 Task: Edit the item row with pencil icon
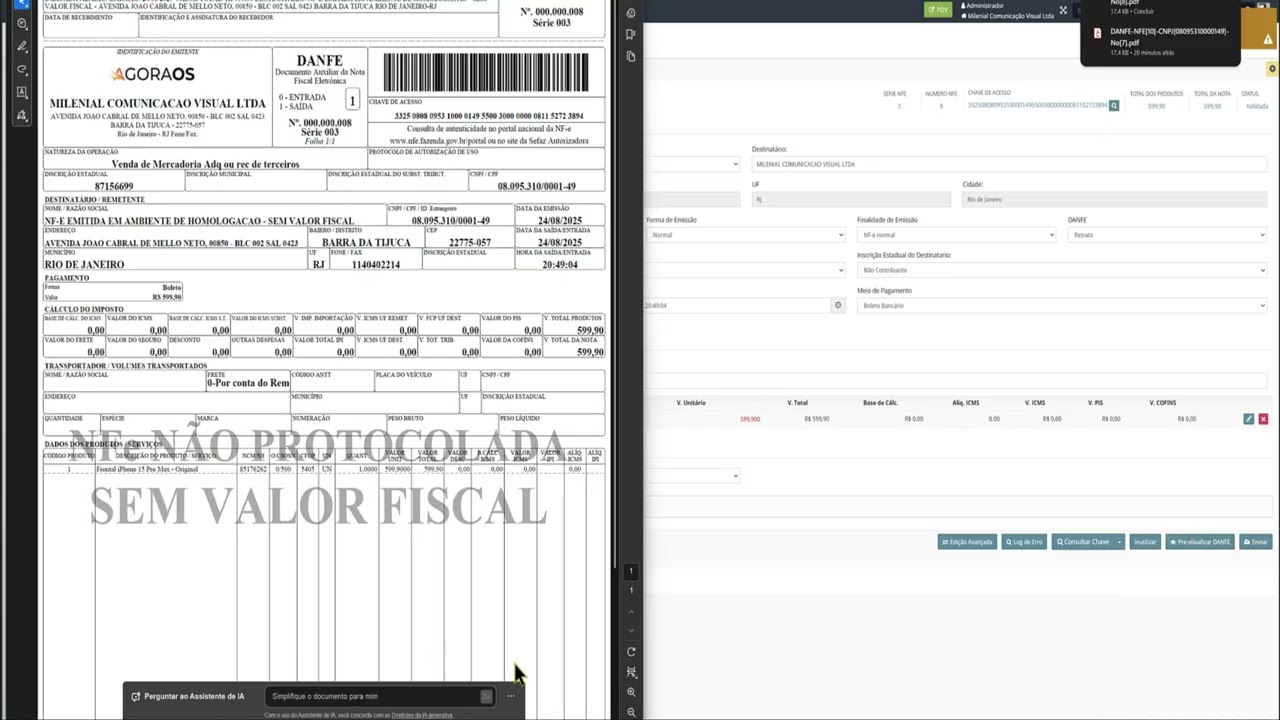pos(1248,419)
